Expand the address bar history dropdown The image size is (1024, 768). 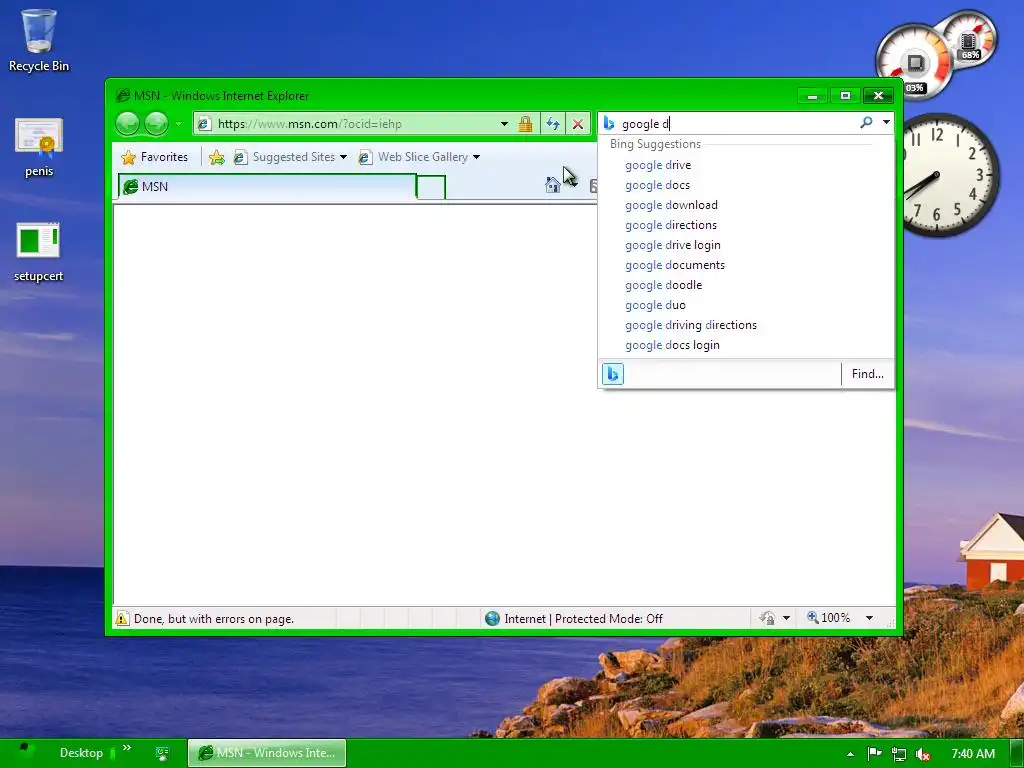(504, 123)
